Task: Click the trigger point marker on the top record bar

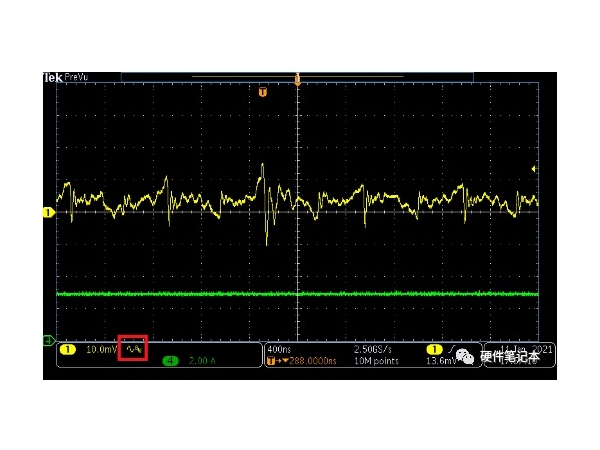Action: coord(297,80)
